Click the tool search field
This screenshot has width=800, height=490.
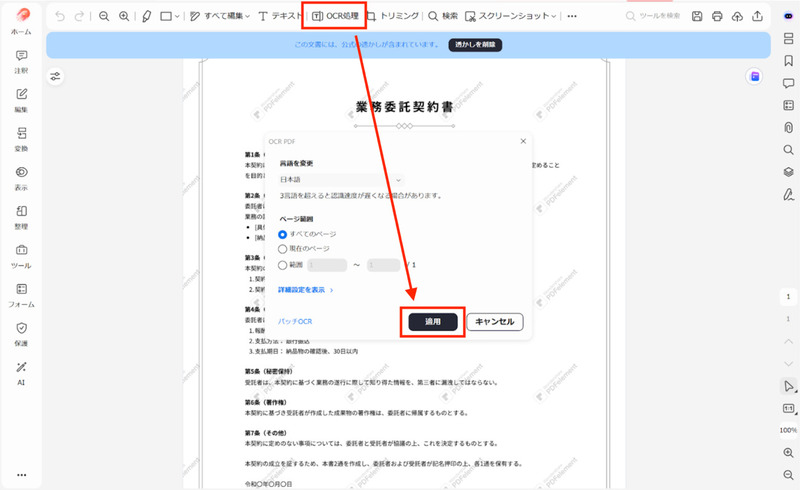coord(654,16)
